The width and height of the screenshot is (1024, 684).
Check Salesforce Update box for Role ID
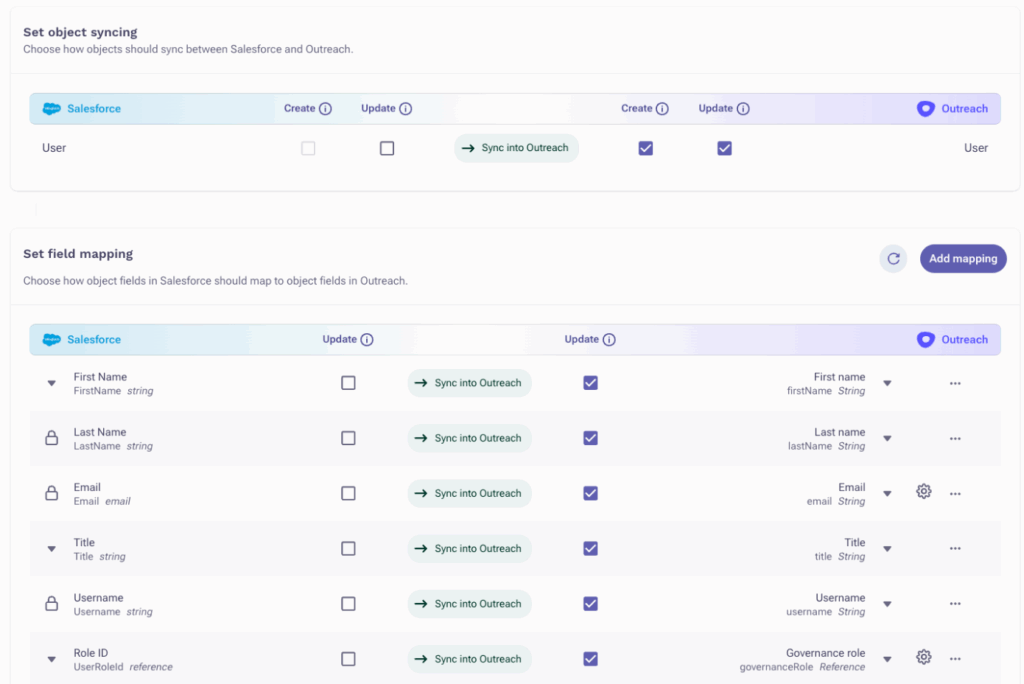click(348, 659)
